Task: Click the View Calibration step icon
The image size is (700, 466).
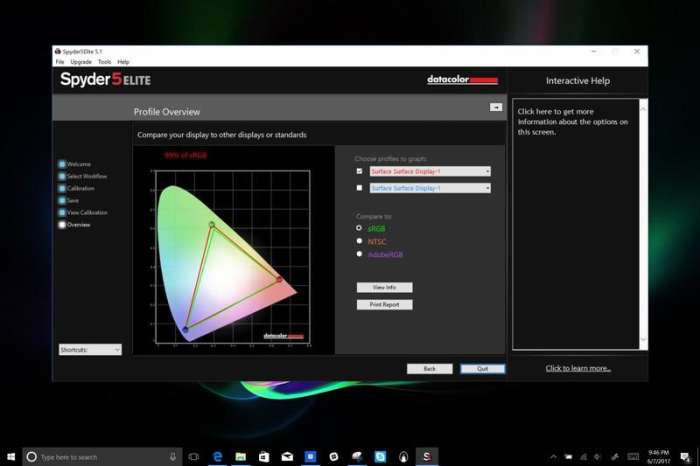Action: [x=62, y=212]
